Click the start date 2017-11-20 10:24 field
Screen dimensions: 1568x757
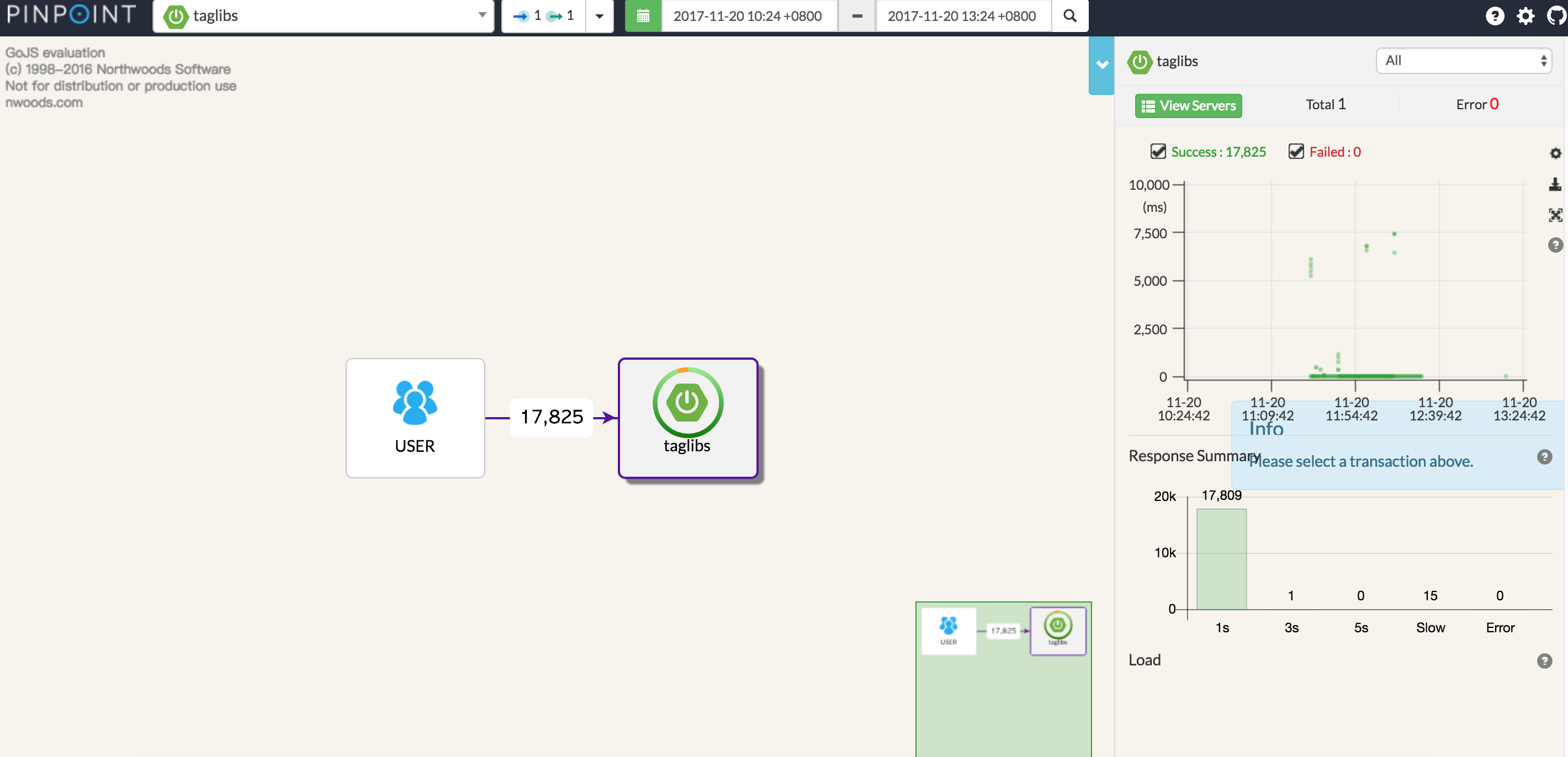748,16
